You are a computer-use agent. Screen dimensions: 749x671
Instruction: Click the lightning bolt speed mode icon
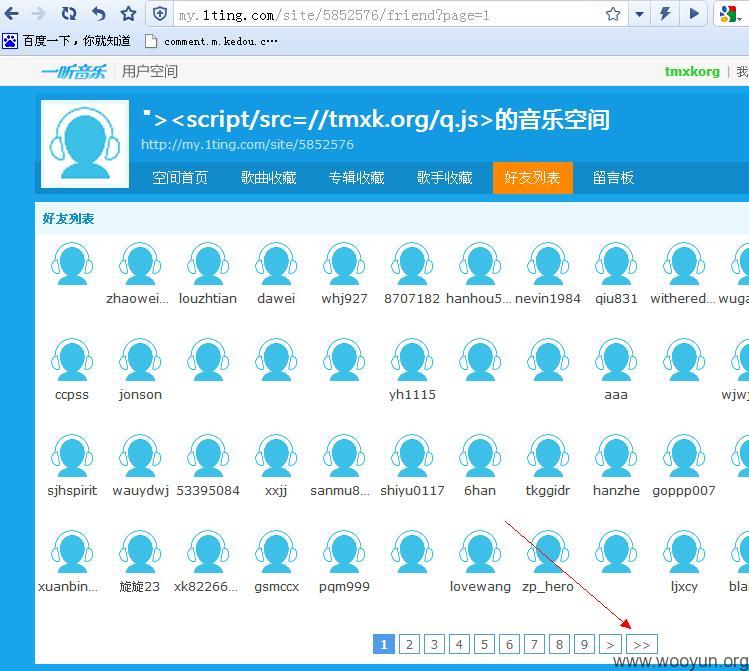664,14
